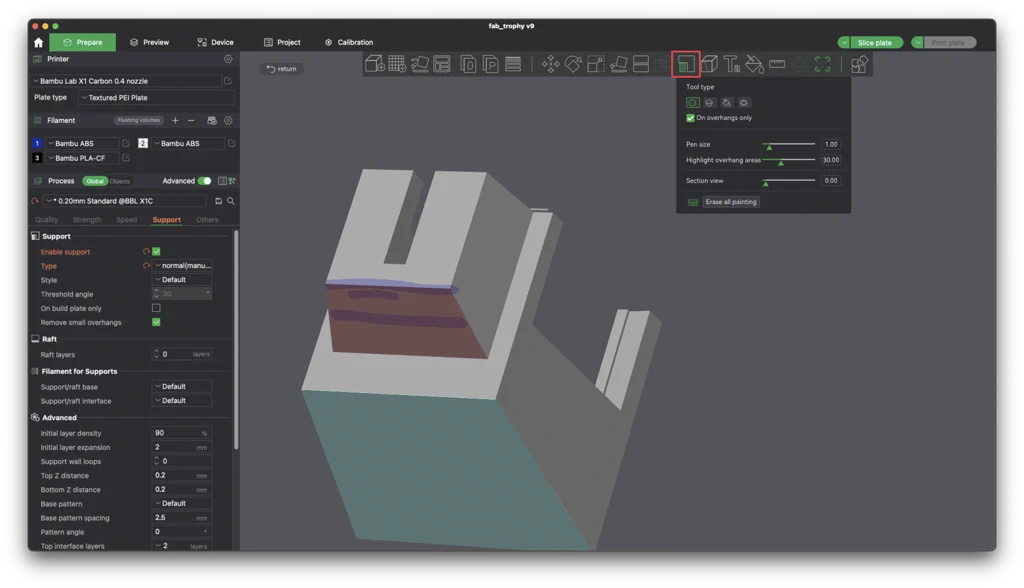Open Support/raft base filament dropdown
This screenshot has width=1024, height=588.
pos(182,387)
